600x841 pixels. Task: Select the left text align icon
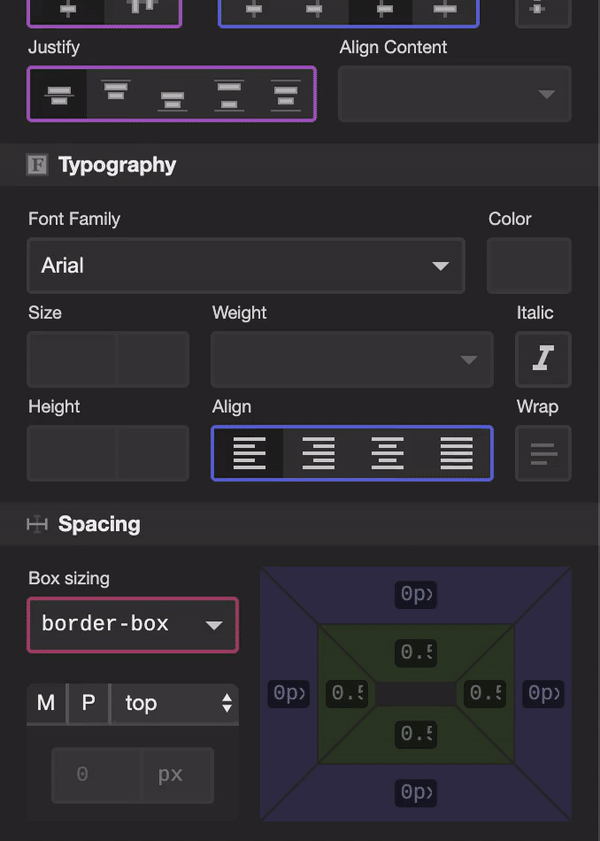(249, 453)
